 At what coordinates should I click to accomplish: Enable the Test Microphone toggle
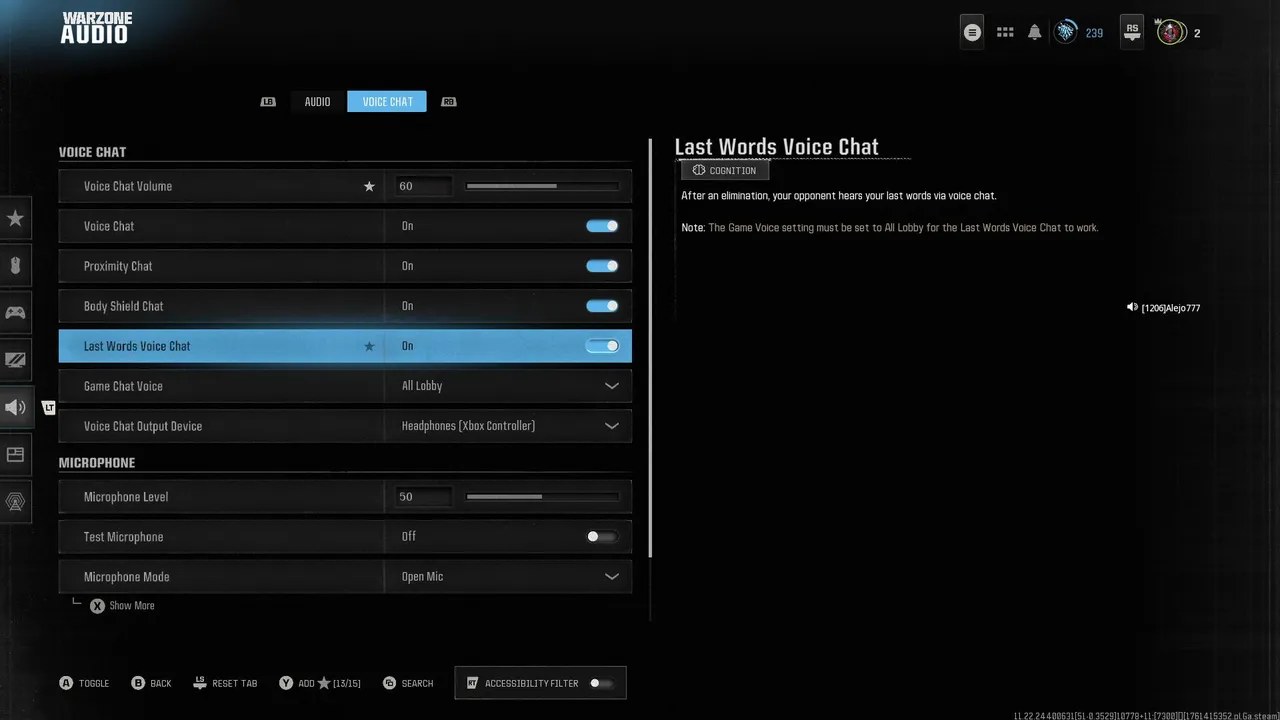coord(602,537)
